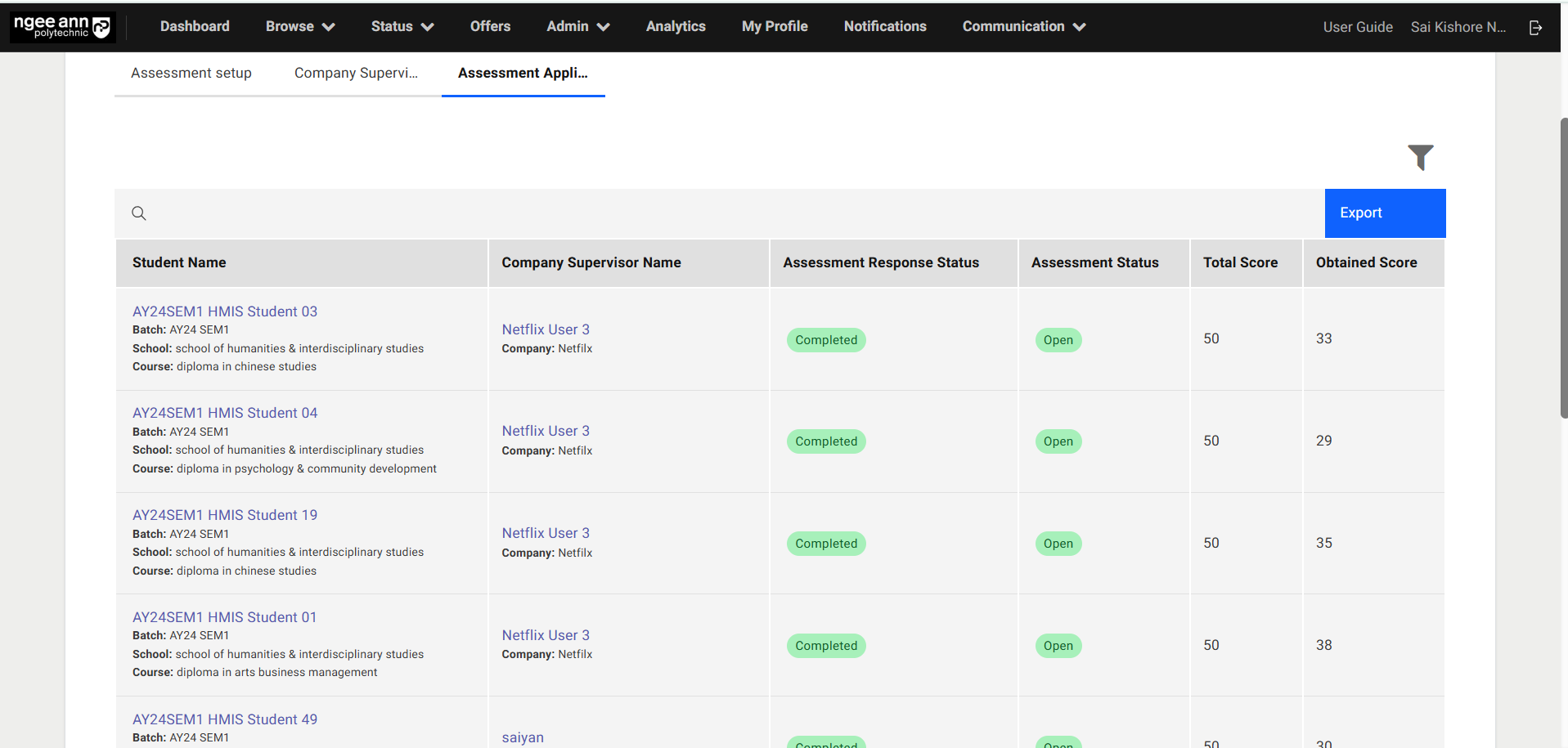The image size is (1568, 748).
Task: Open the Offers page
Action: point(490,27)
